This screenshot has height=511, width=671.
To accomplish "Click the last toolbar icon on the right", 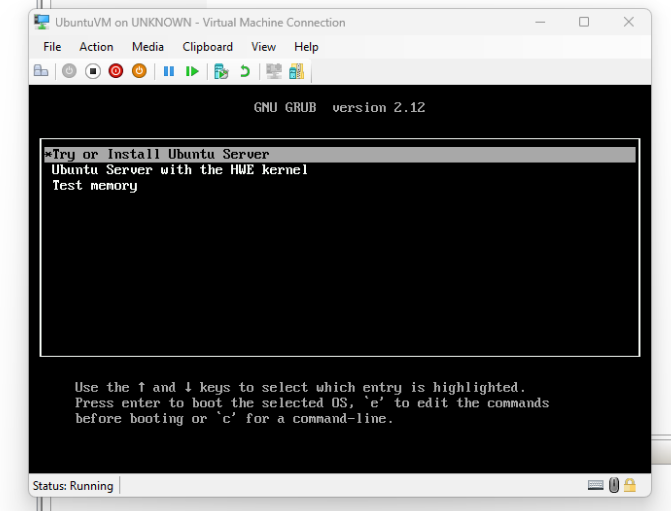I will click(296, 71).
